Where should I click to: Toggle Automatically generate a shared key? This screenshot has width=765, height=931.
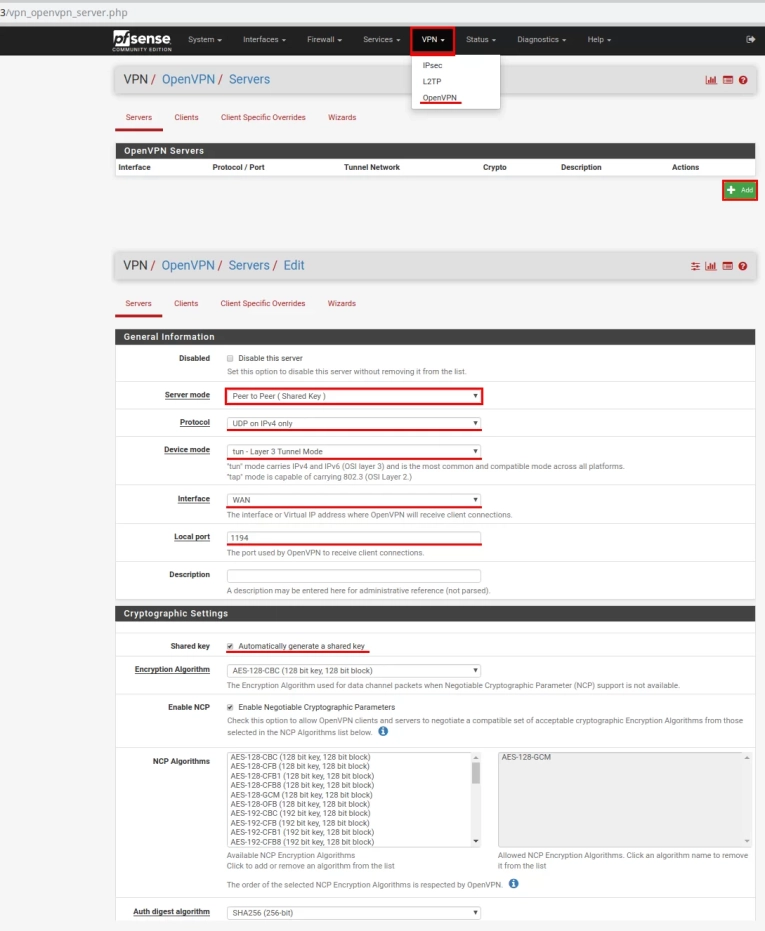click(x=230, y=646)
